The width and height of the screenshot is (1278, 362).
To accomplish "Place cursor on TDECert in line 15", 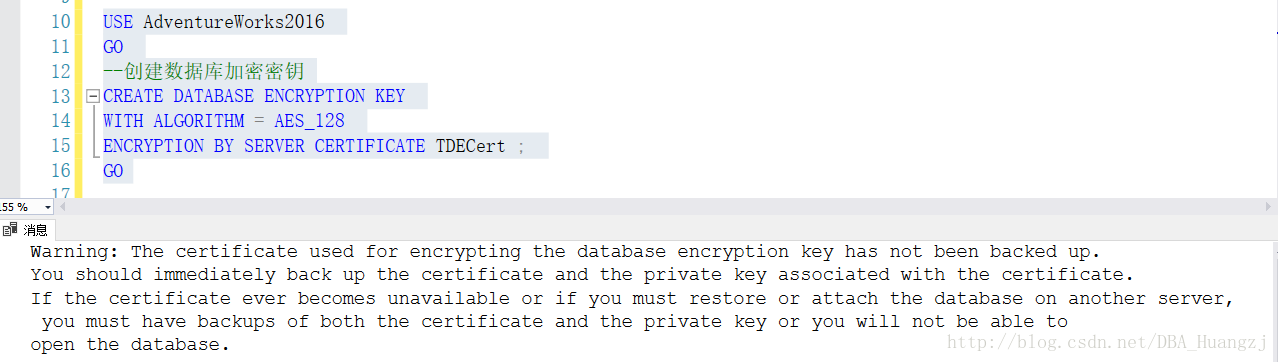I will tap(470, 146).
